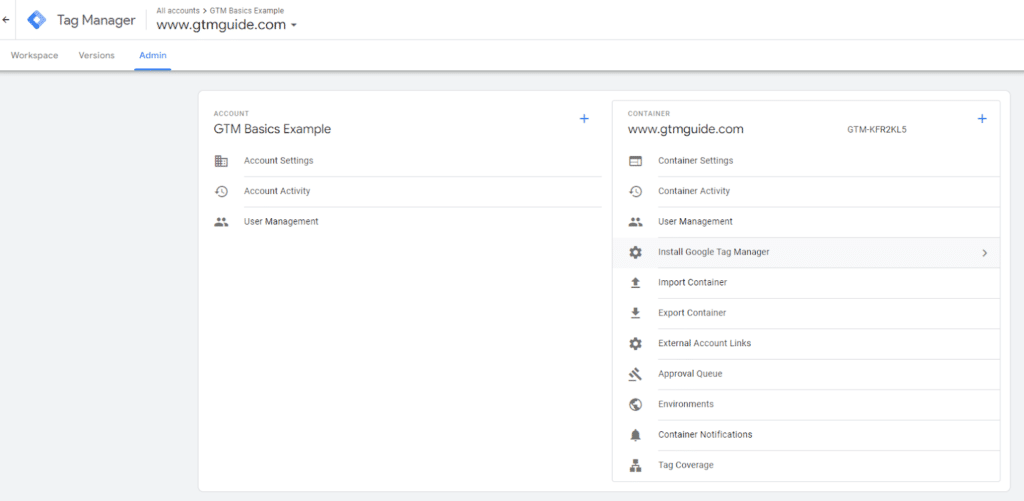
Task: Click the Account Activity history icon
Action: click(x=221, y=191)
